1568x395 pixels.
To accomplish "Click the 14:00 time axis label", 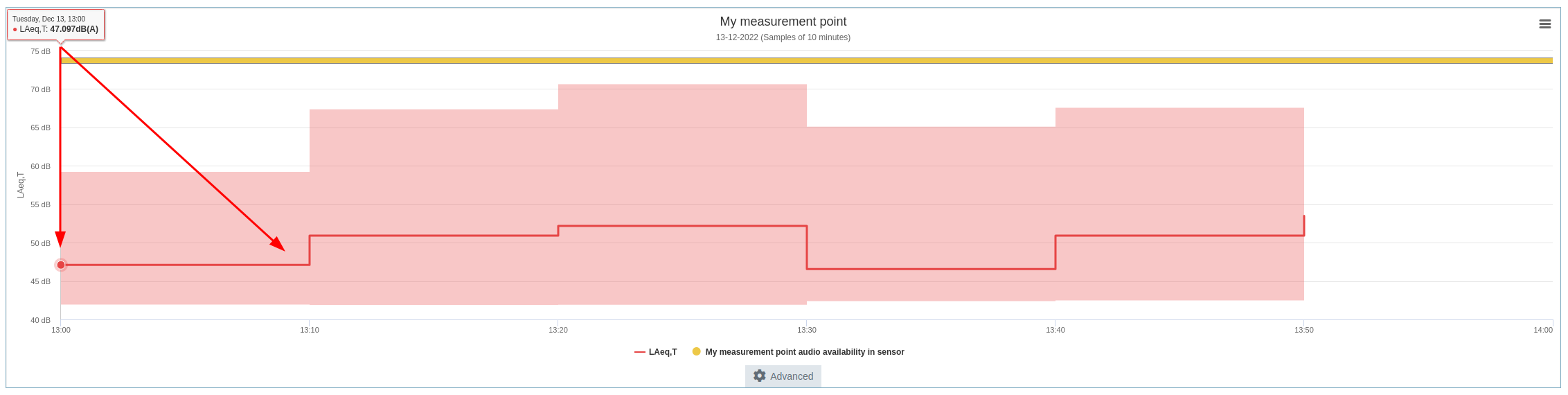I will point(1542,330).
